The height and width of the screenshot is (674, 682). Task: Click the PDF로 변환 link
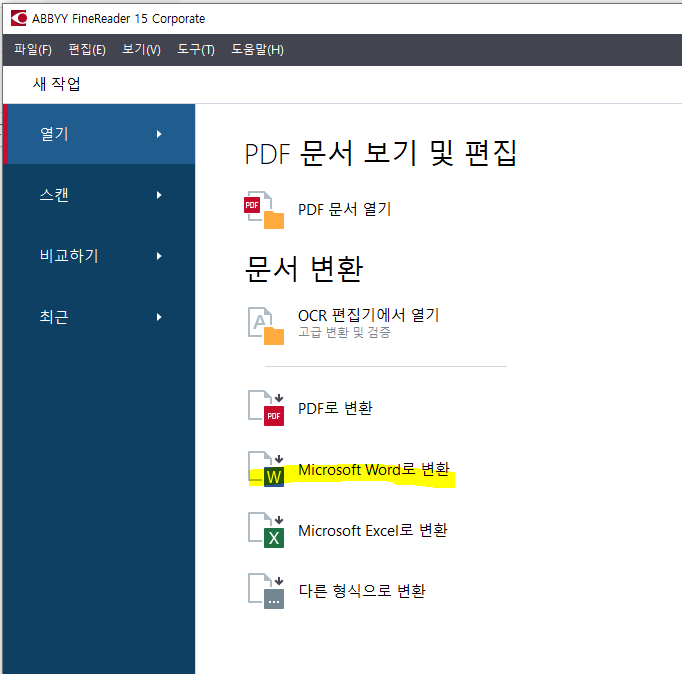coord(335,408)
